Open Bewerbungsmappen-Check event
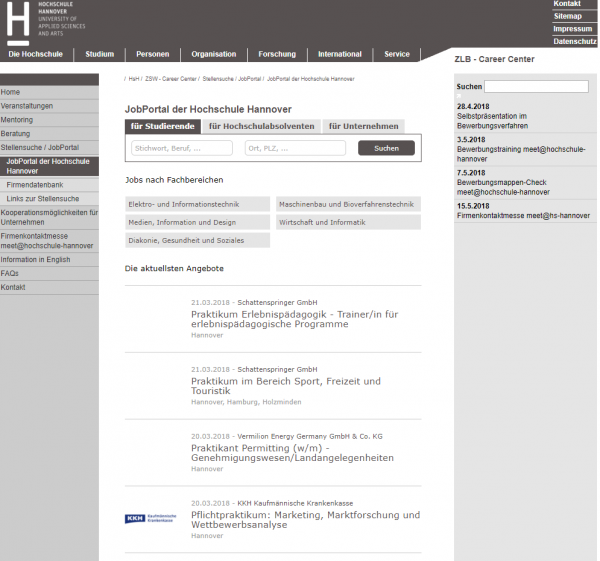Viewport: 600px width, 561px height. click(x=503, y=187)
